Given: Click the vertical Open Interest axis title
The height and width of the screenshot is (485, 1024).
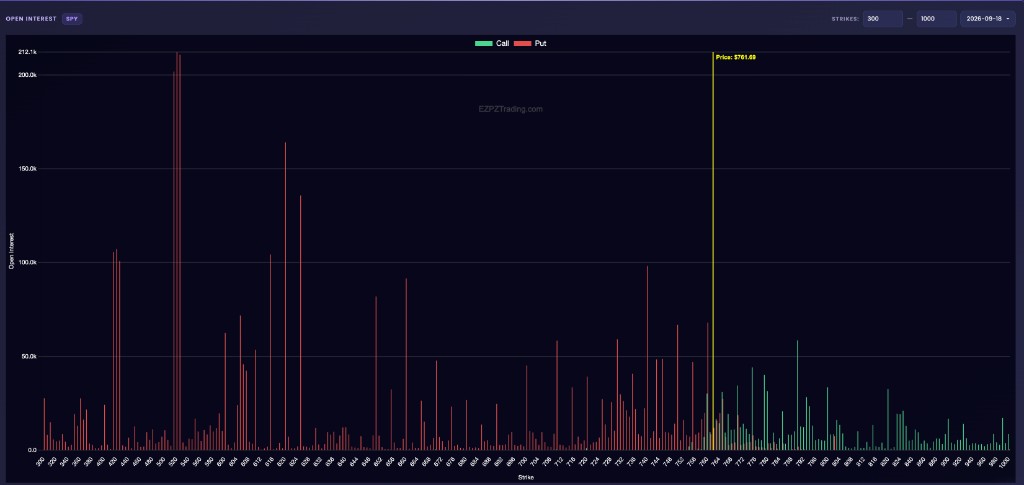Looking at the screenshot, I should click(10, 252).
